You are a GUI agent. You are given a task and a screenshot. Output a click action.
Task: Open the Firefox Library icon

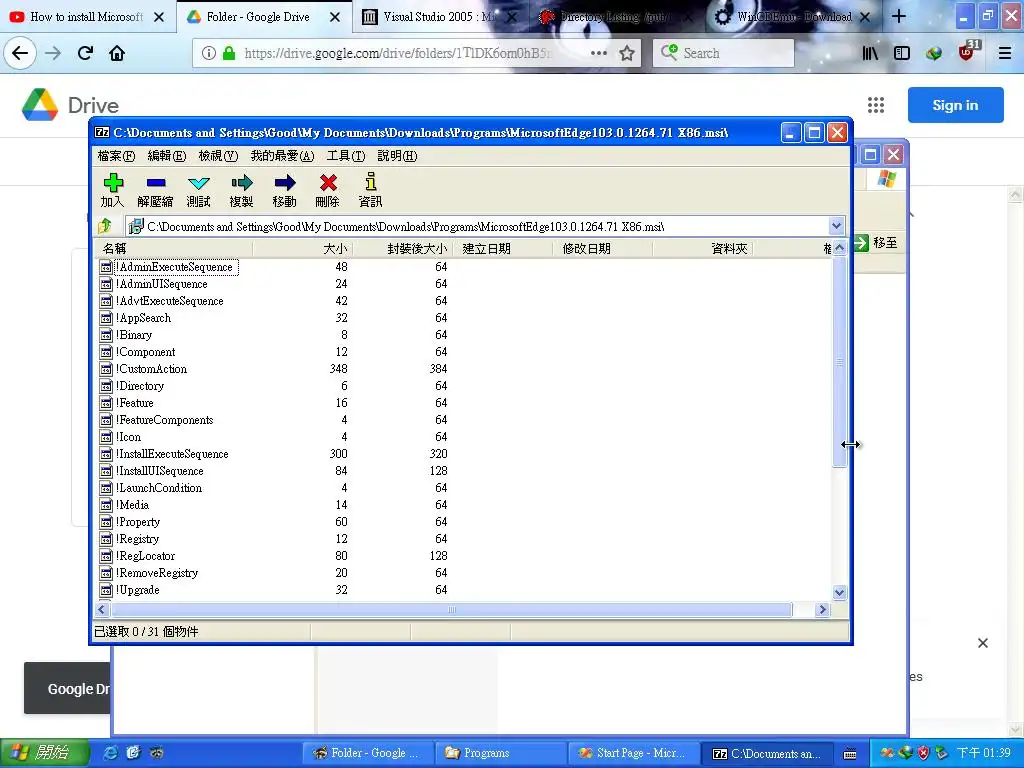tap(870, 53)
